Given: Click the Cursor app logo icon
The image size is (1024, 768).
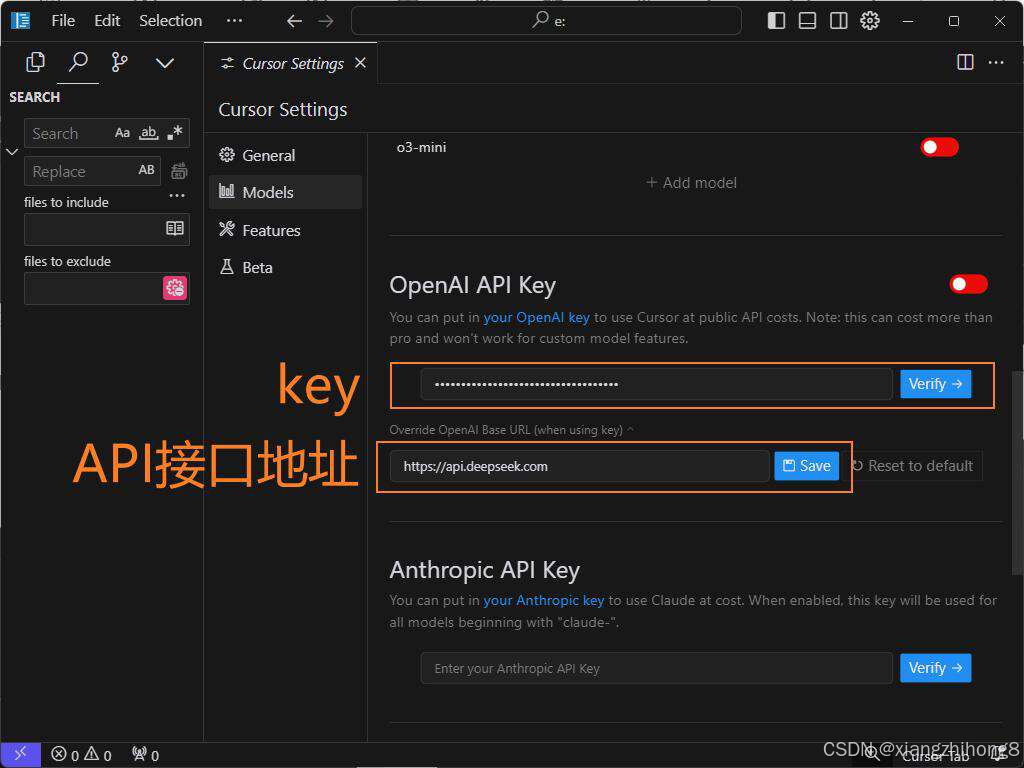Looking at the screenshot, I should click(x=21, y=21).
